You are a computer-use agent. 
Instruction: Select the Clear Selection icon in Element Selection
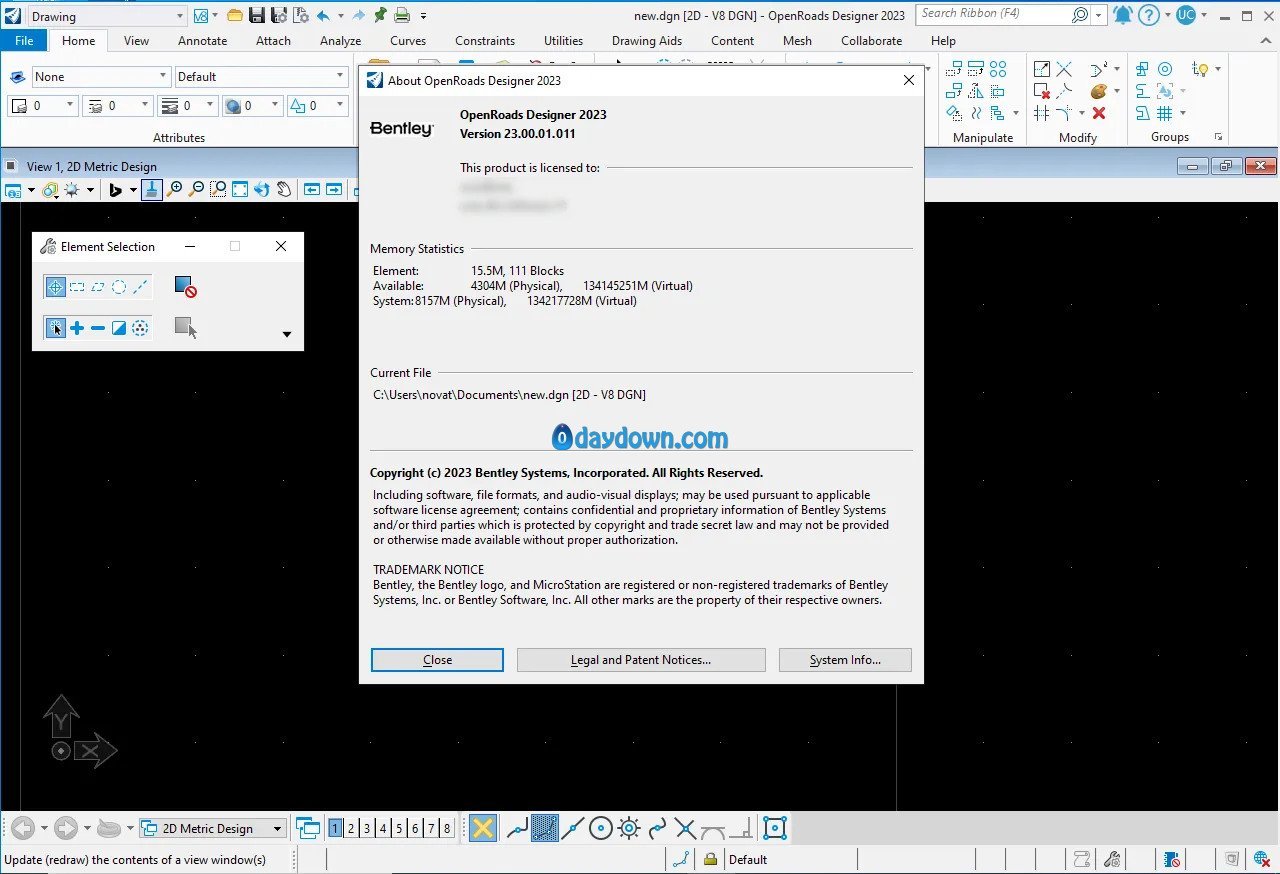pyautogui.click(x=184, y=287)
